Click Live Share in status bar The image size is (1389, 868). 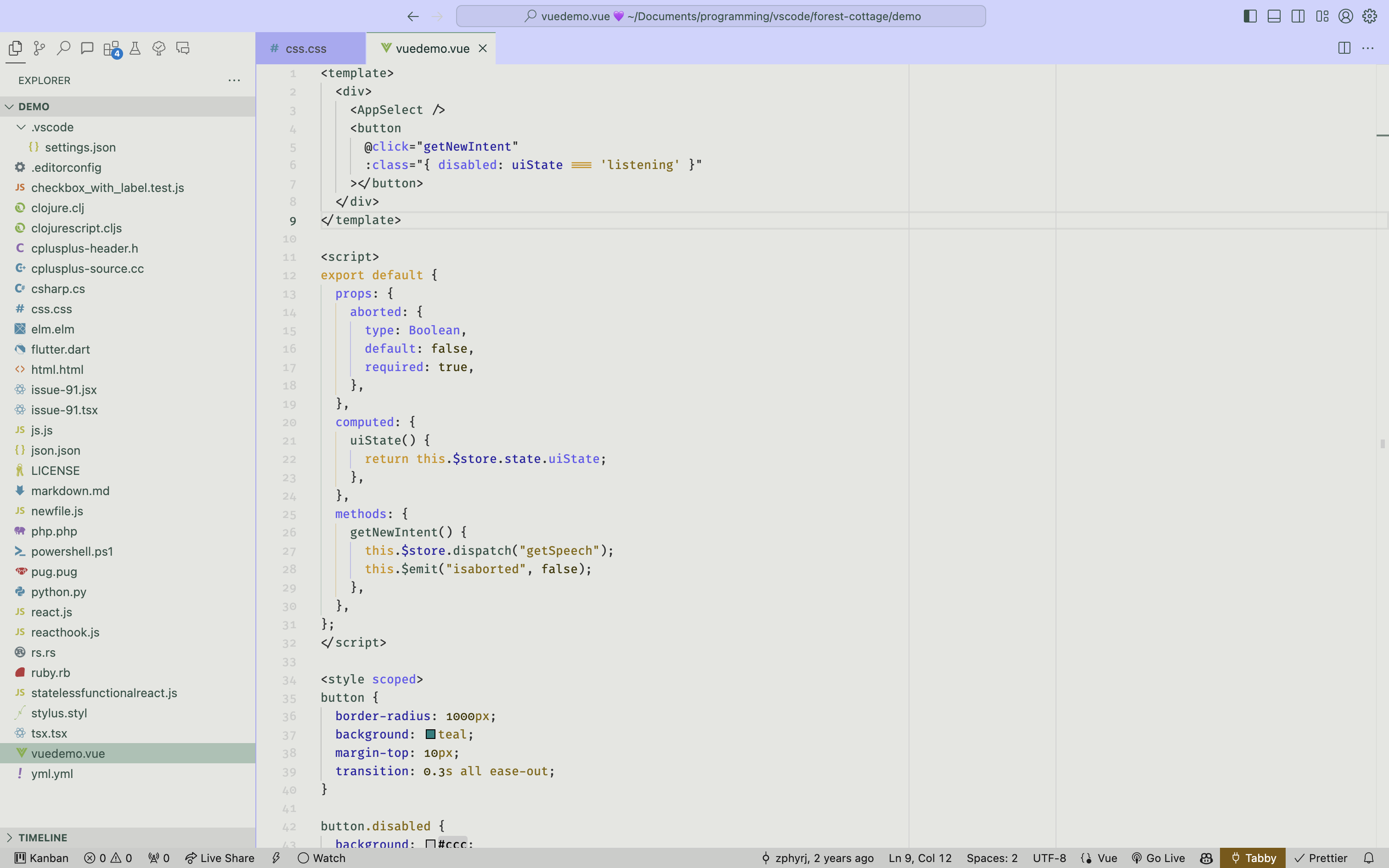coord(219,858)
